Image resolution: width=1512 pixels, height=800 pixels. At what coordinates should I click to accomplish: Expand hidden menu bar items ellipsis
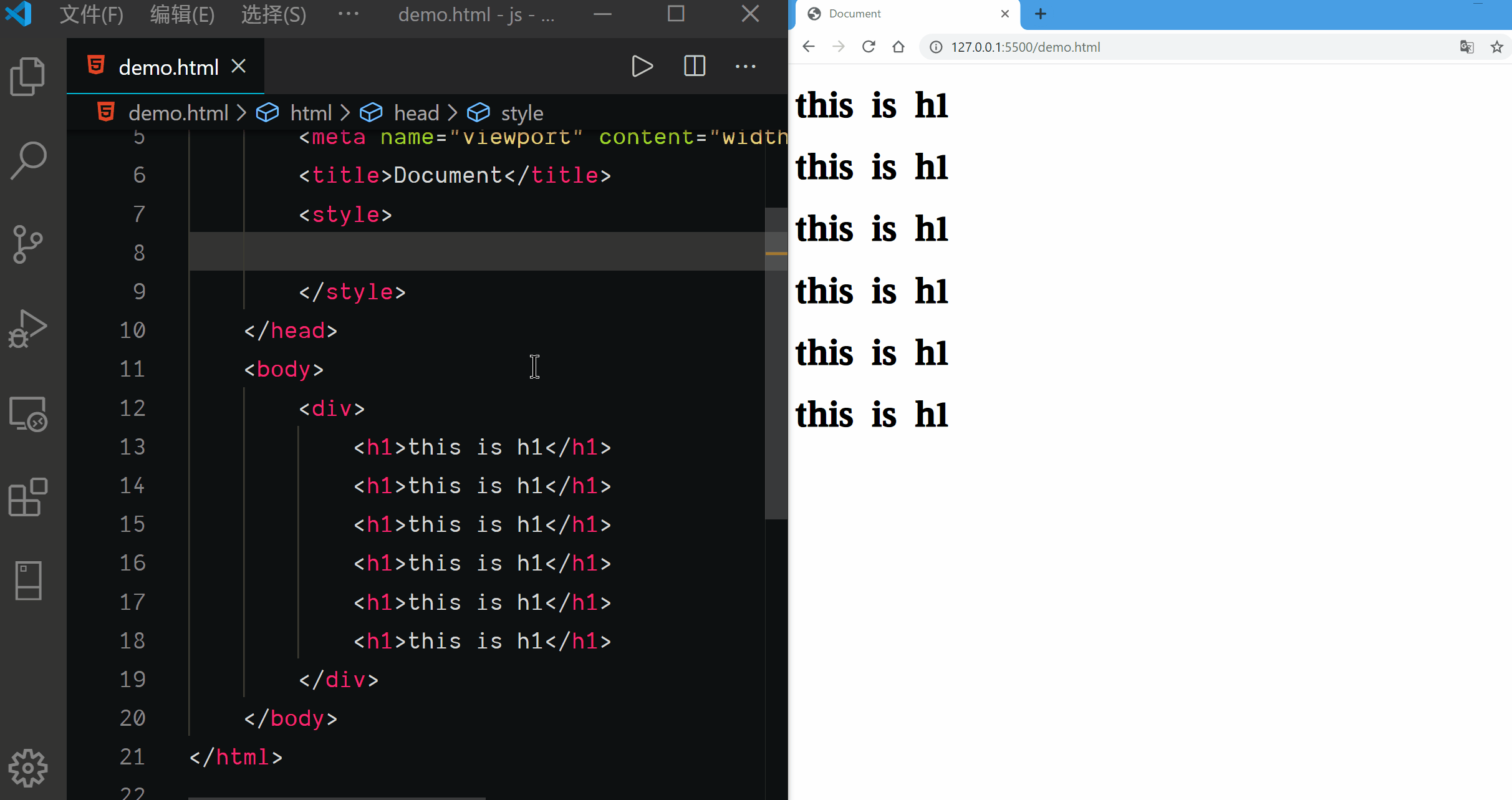point(348,14)
